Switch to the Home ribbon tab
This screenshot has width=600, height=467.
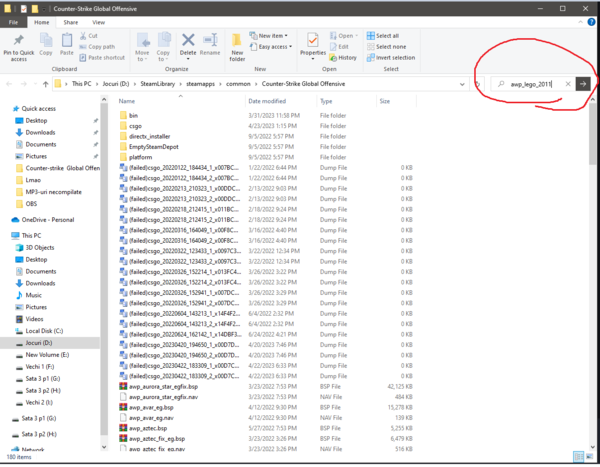[42, 22]
